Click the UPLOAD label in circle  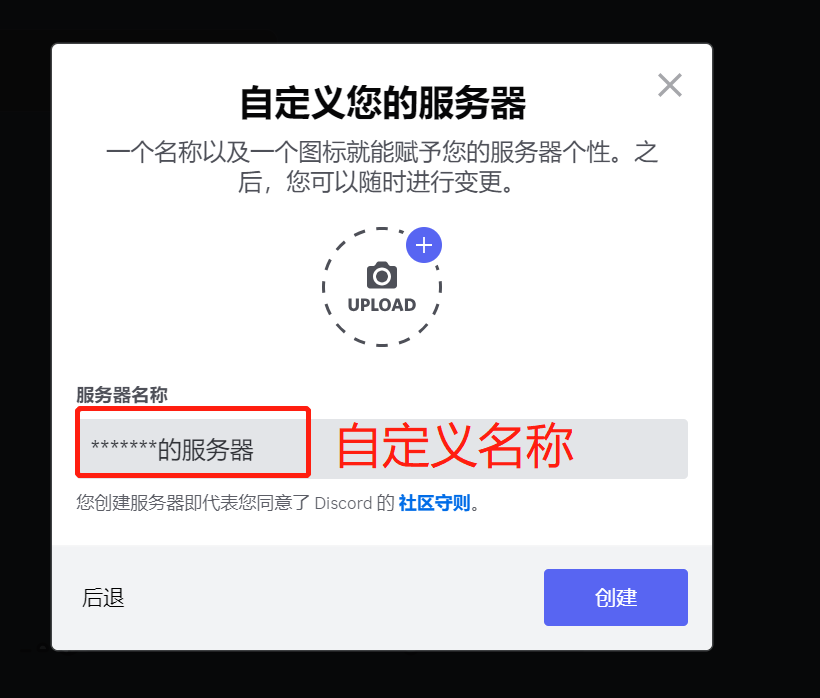(382, 305)
